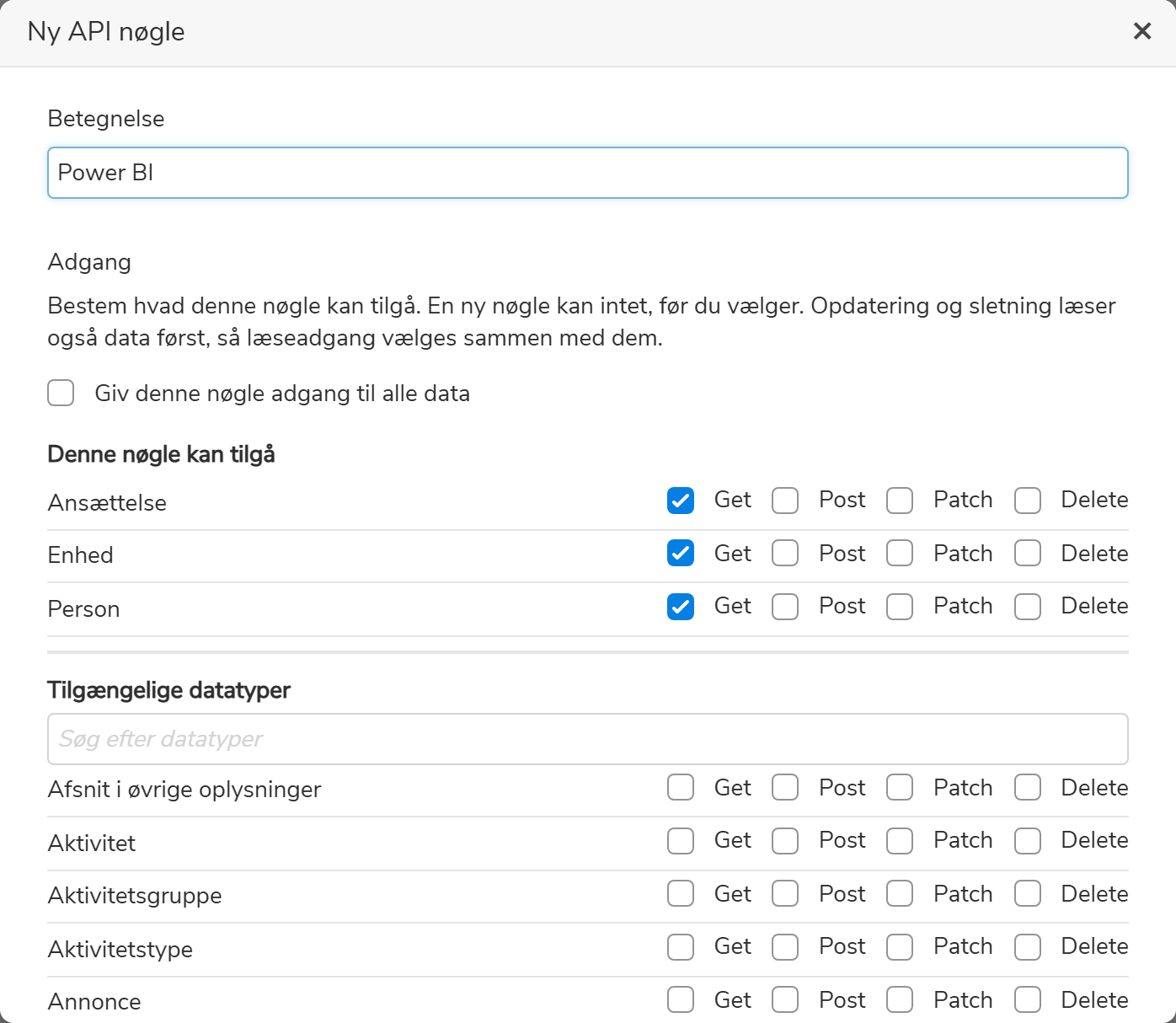This screenshot has width=1176, height=1023.
Task: Check Get for Aktivitet
Action: coord(681,841)
